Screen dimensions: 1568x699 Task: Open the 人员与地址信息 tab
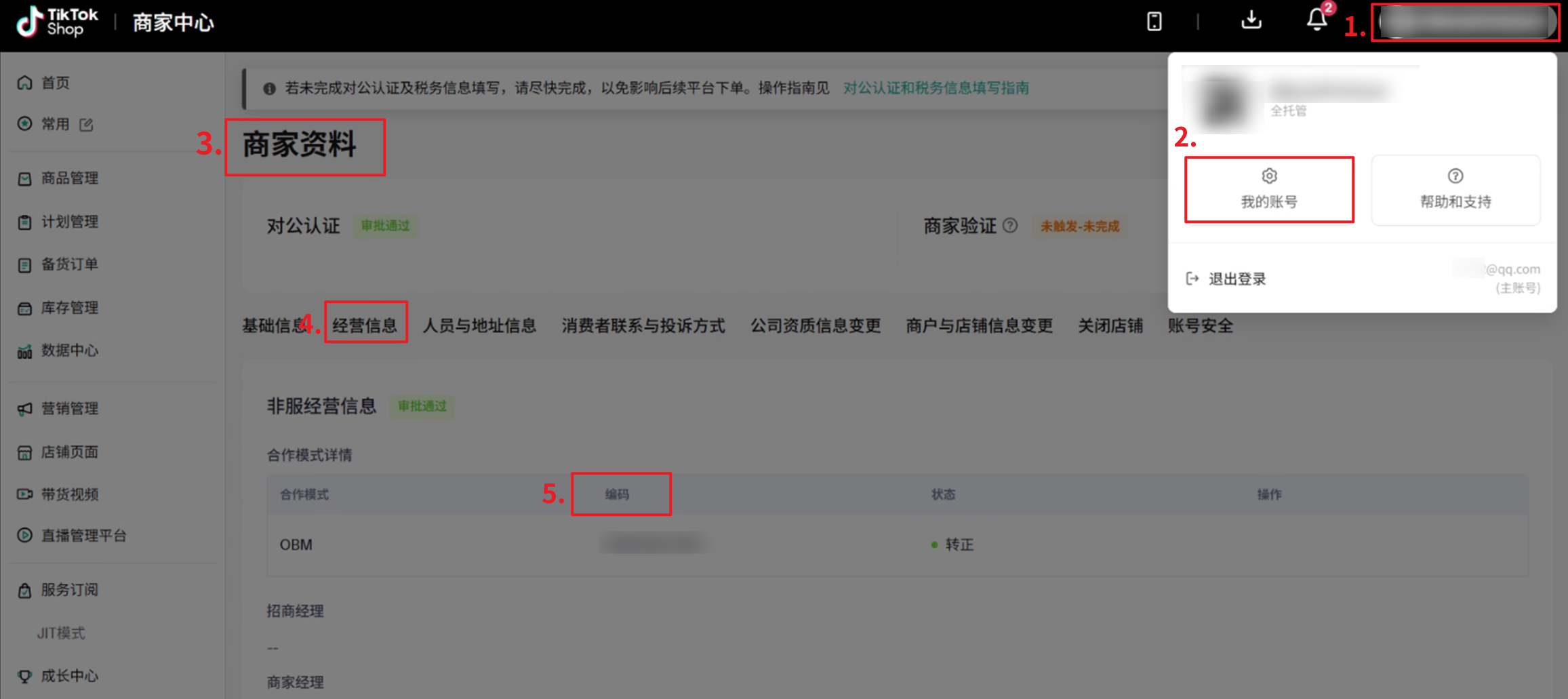[479, 325]
